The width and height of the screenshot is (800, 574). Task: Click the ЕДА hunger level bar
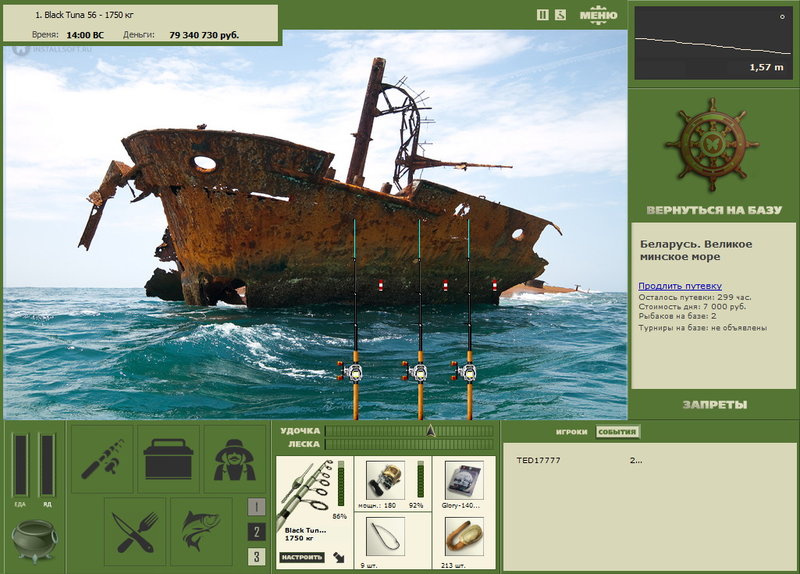[x=20, y=465]
